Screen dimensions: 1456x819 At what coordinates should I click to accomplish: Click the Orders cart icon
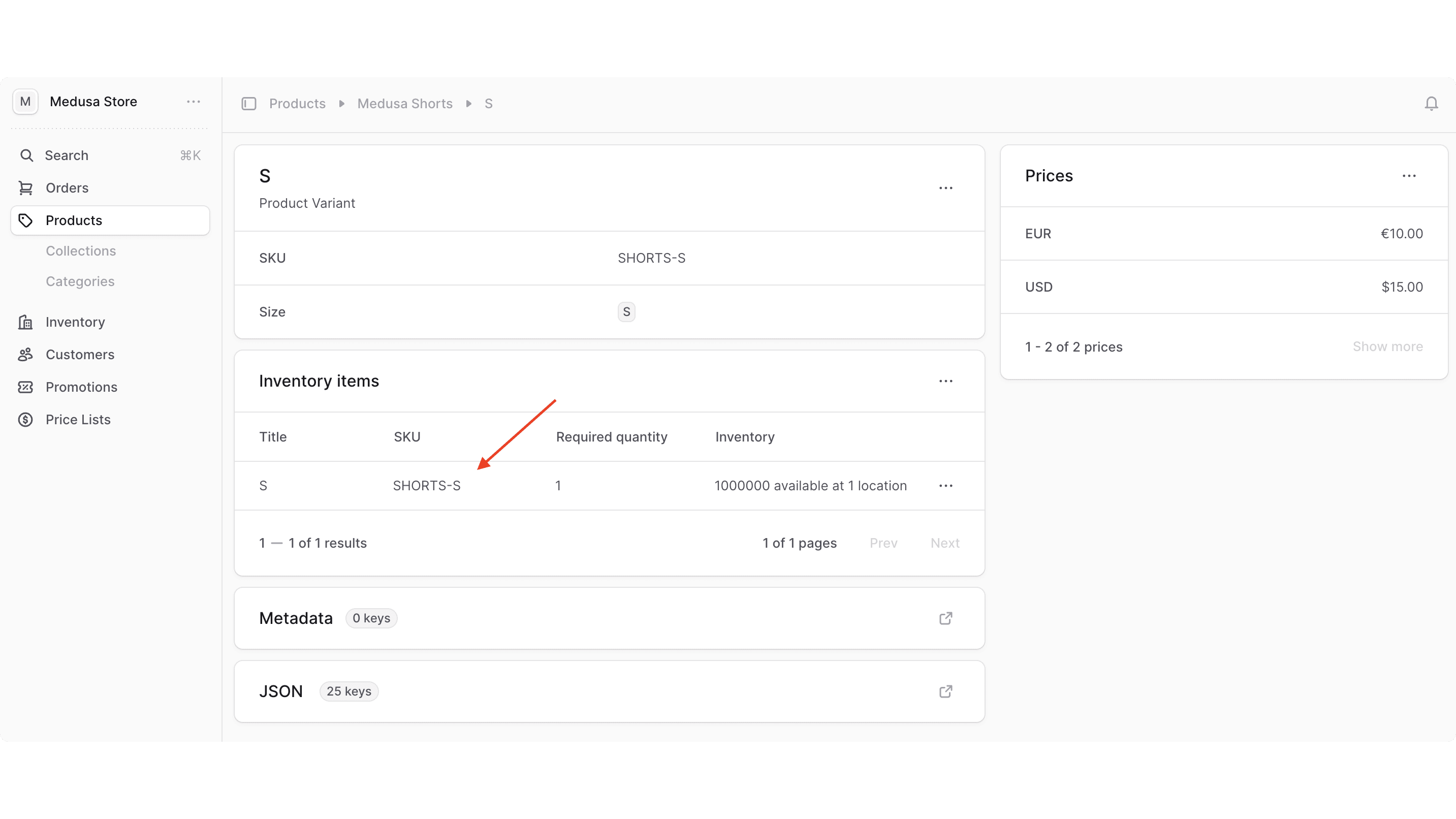(x=25, y=187)
